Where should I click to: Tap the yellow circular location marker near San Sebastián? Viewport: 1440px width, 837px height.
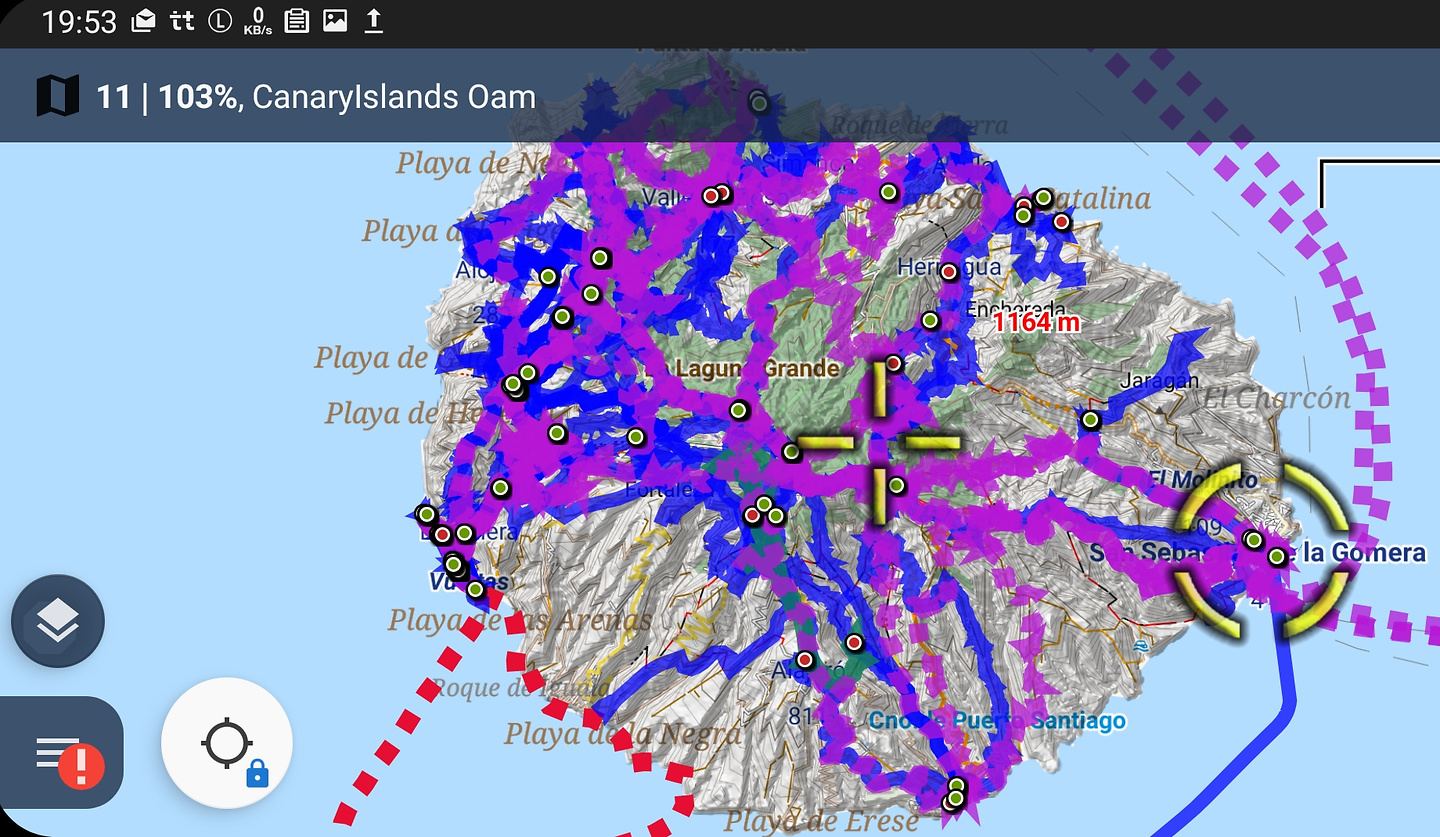(1262, 549)
